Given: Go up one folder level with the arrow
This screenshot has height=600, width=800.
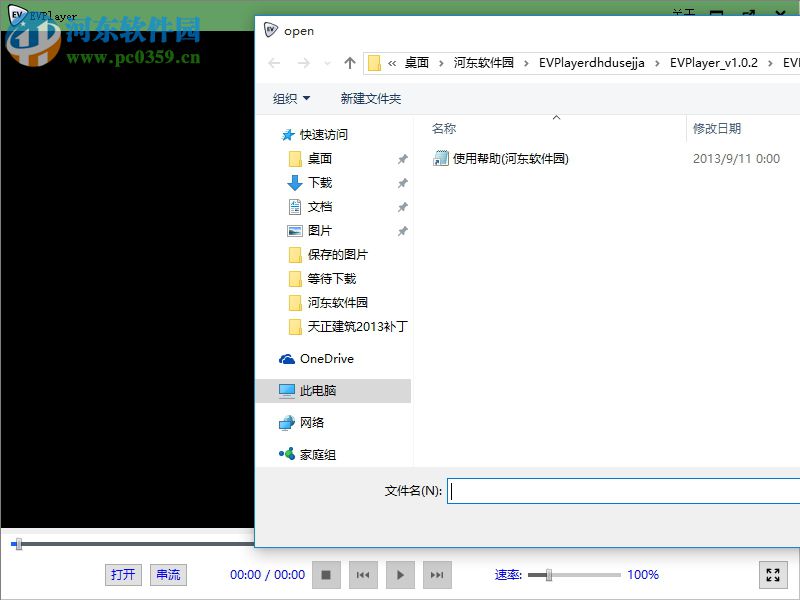Looking at the screenshot, I should (x=349, y=62).
